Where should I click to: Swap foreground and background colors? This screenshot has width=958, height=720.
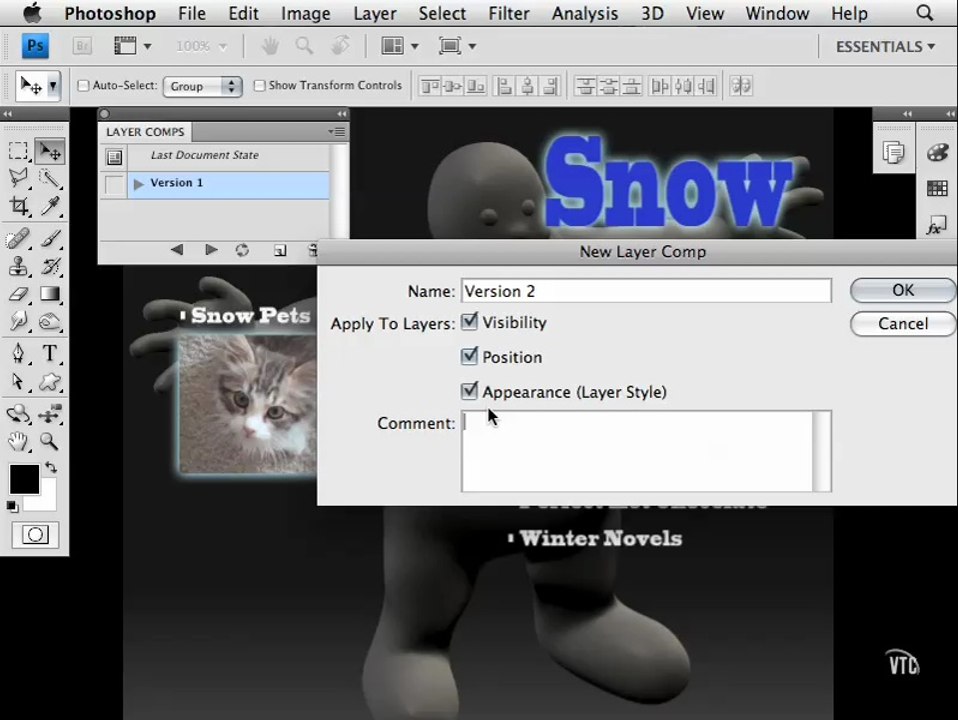[51, 468]
